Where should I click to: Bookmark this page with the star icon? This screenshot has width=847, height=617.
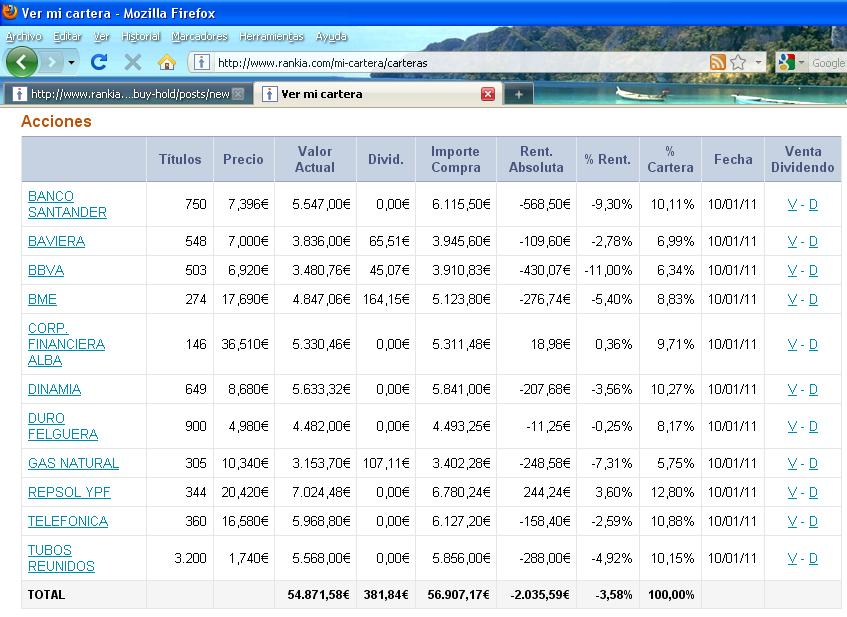(738, 62)
